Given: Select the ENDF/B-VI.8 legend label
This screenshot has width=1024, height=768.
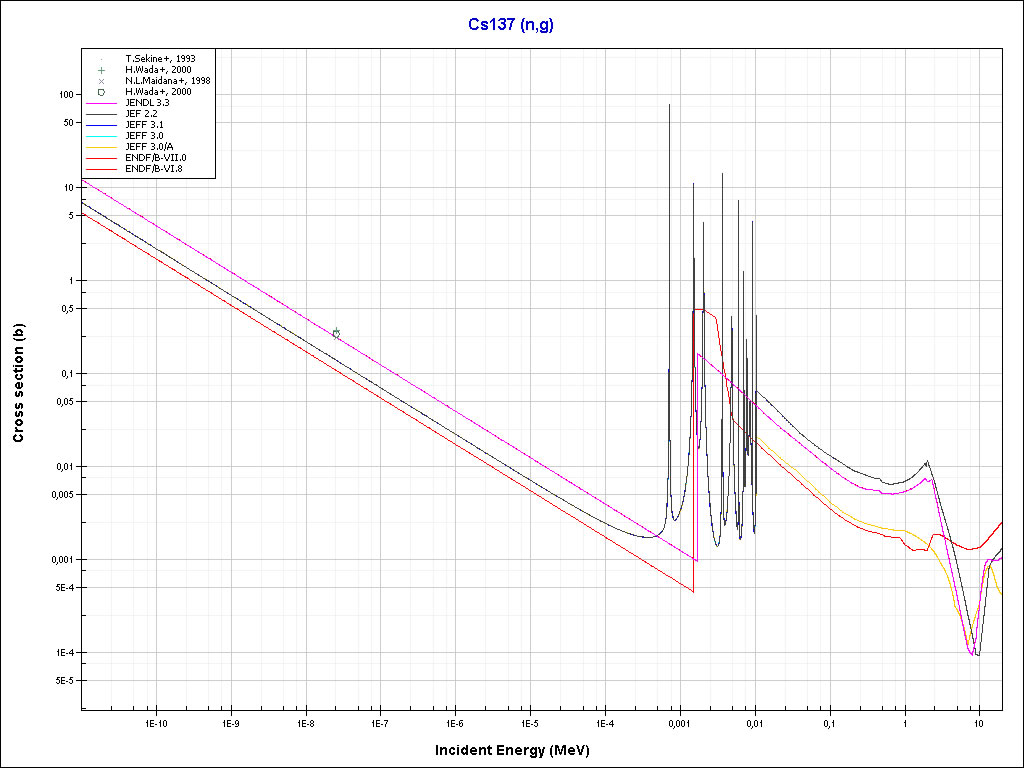Looking at the screenshot, I should coord(155,168).
